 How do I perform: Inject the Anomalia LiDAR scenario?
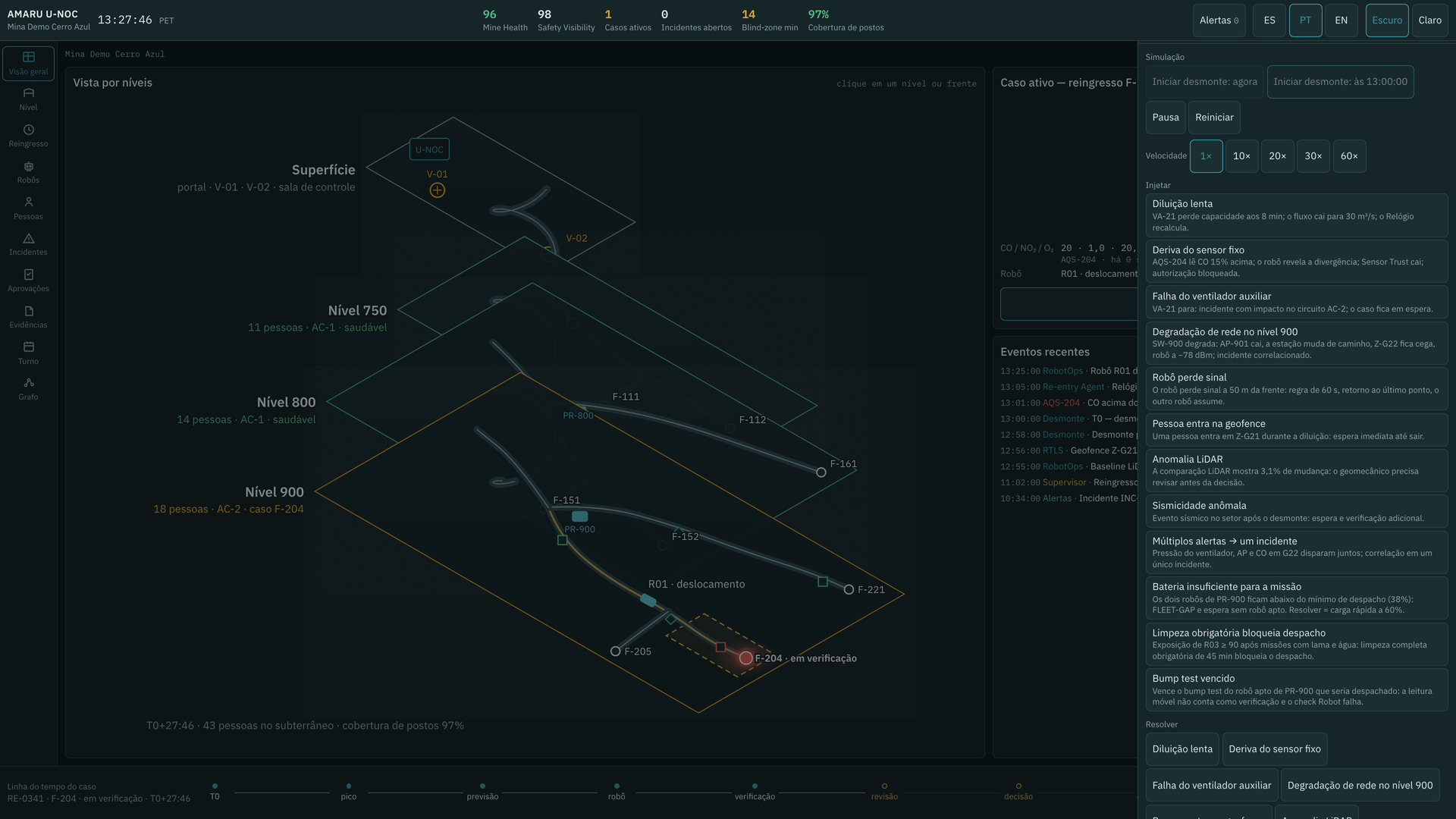(x=1297, y=470)
